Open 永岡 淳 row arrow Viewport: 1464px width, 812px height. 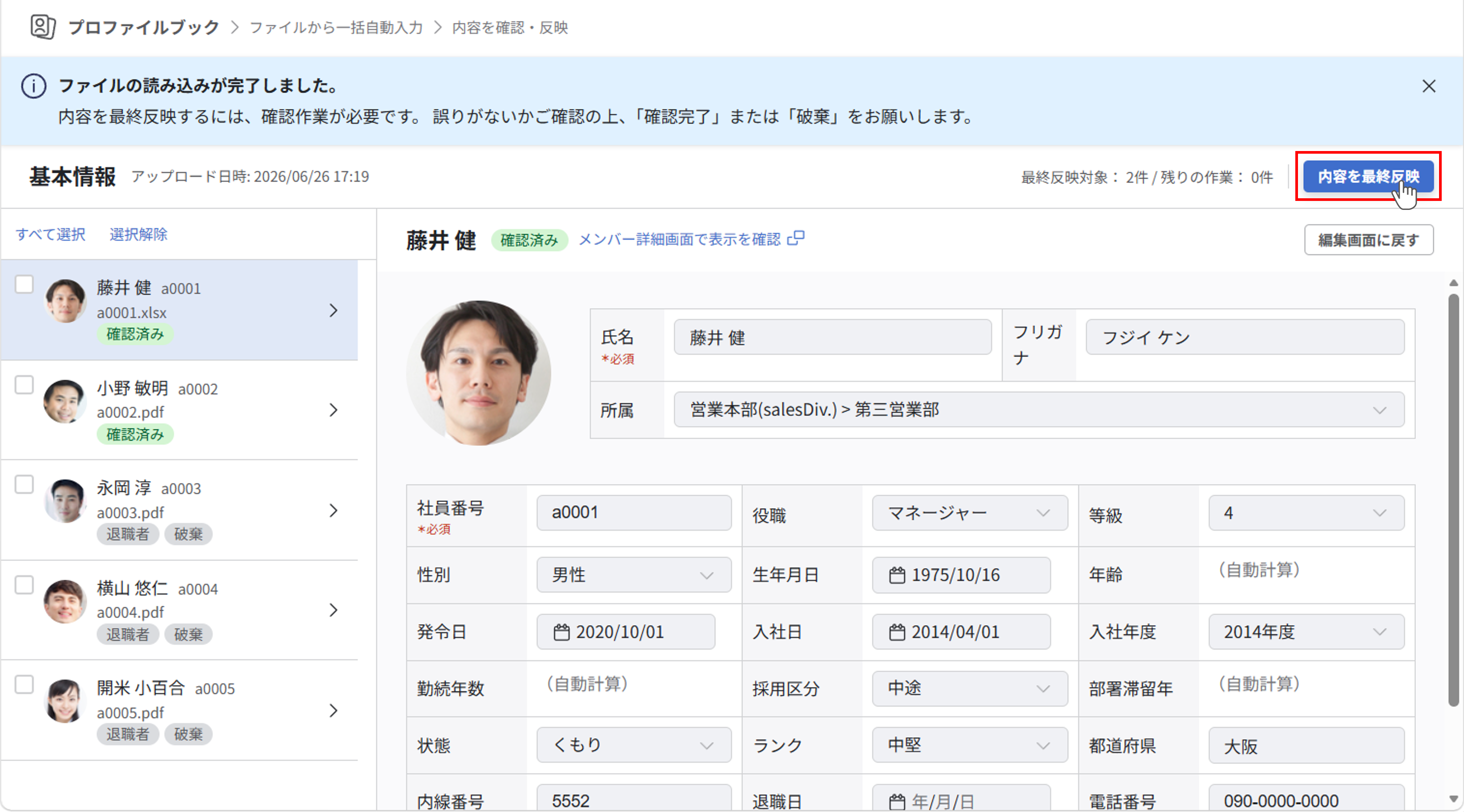coord(334,510)
